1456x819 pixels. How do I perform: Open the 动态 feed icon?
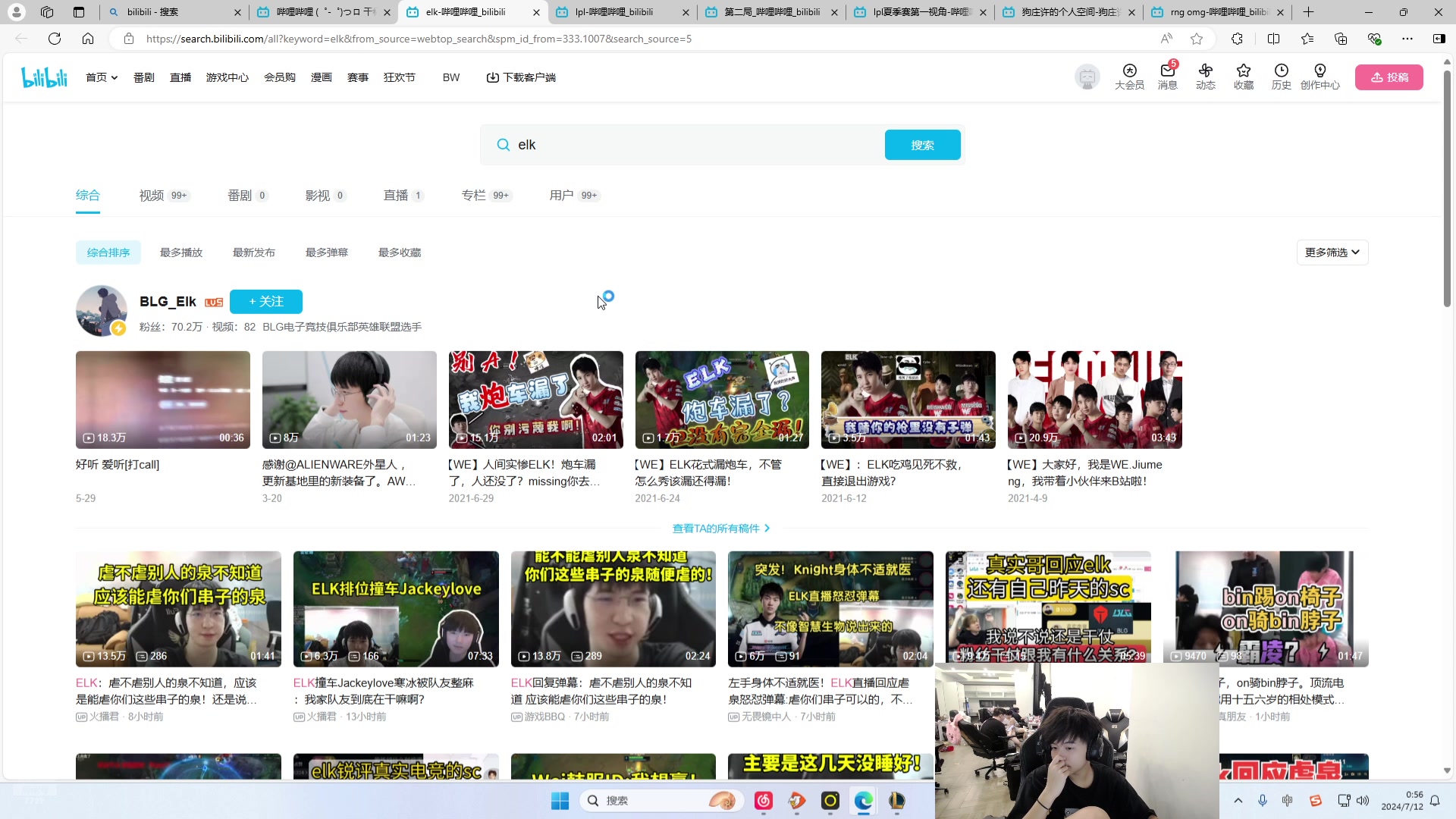point(1206,77)
